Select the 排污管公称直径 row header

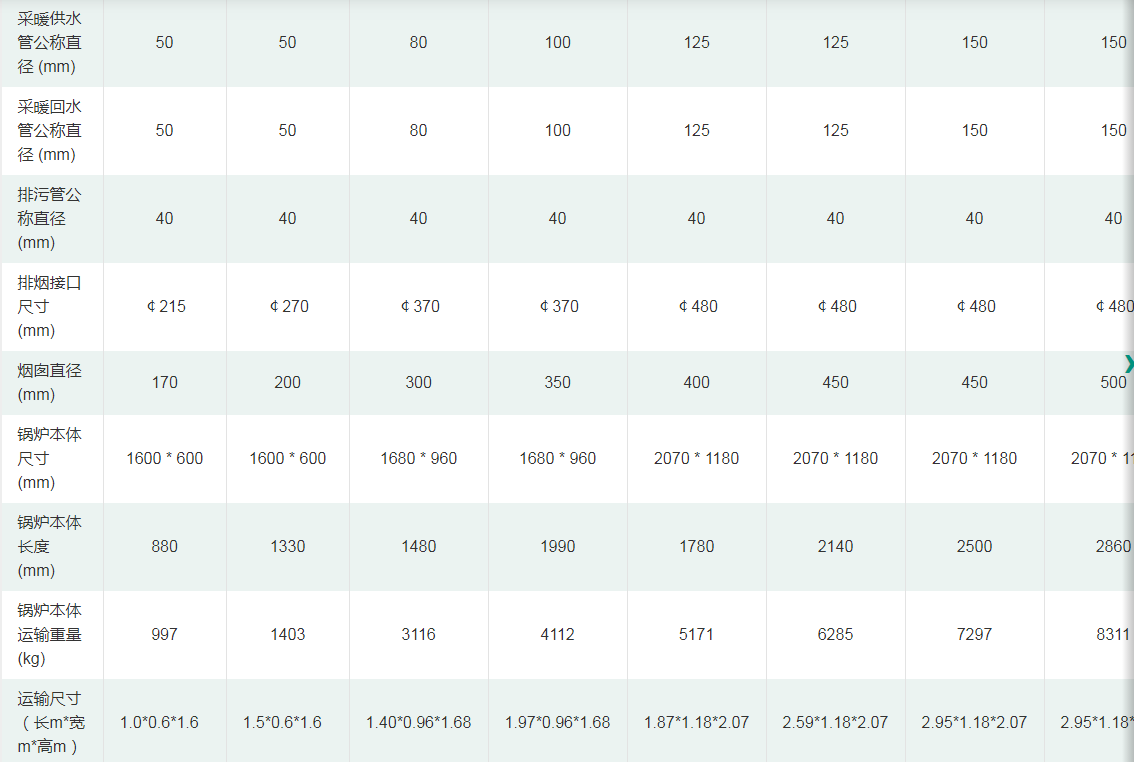click(x=50, y=219)
